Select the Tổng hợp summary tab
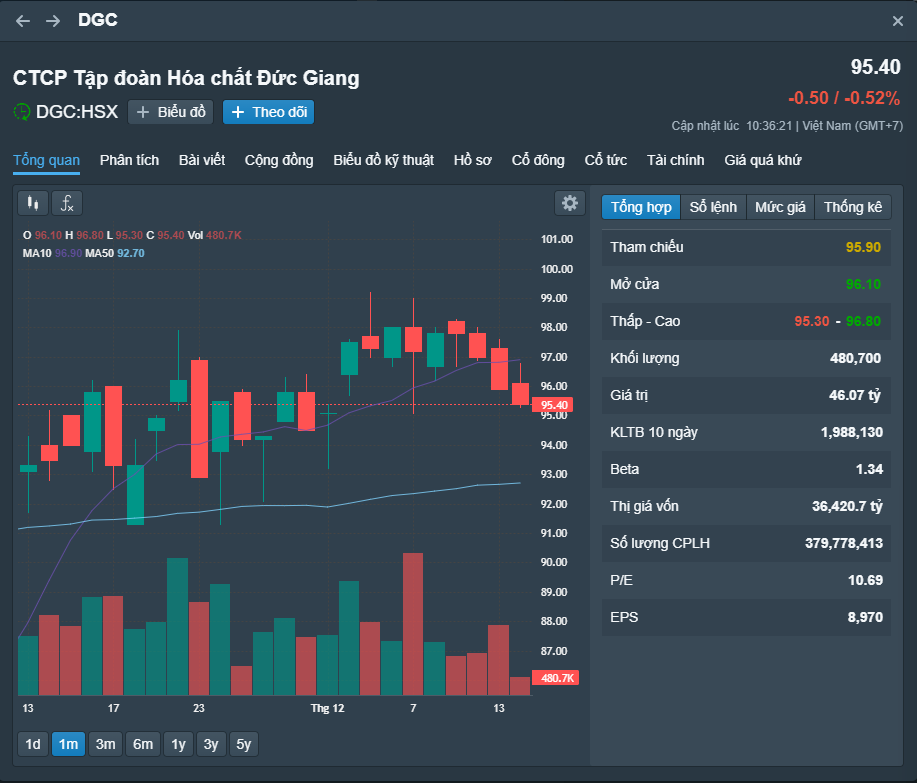 point(641,207)
